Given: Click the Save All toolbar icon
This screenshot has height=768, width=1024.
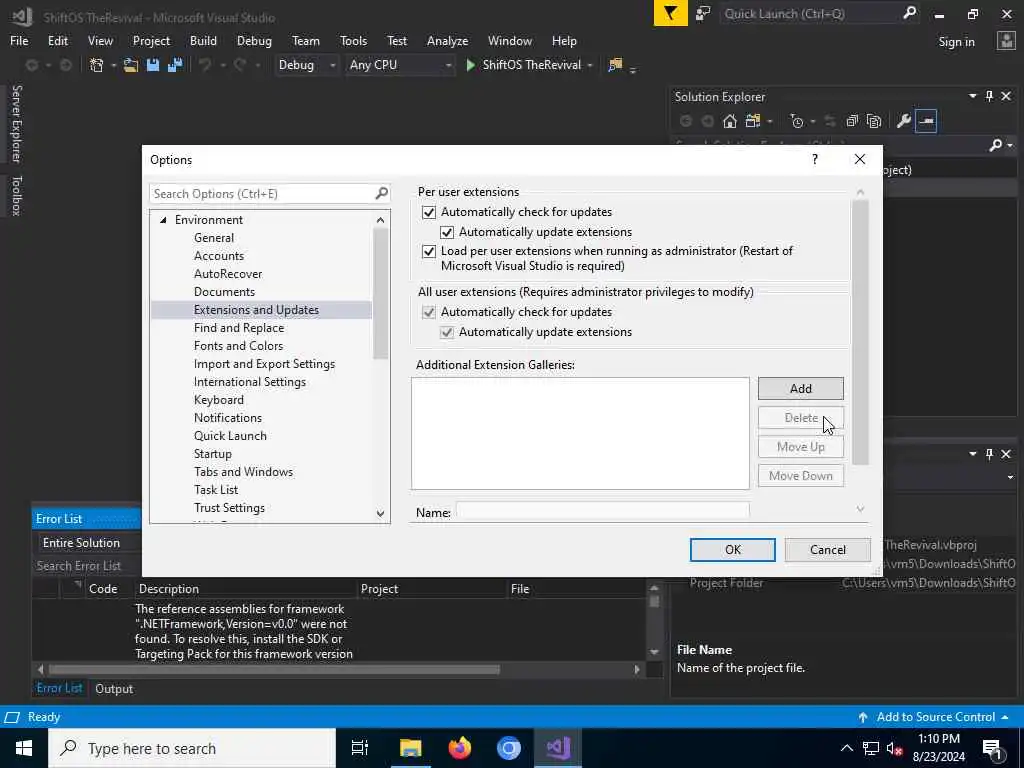Looking at the screenshot, I should [x=175, y=65].
